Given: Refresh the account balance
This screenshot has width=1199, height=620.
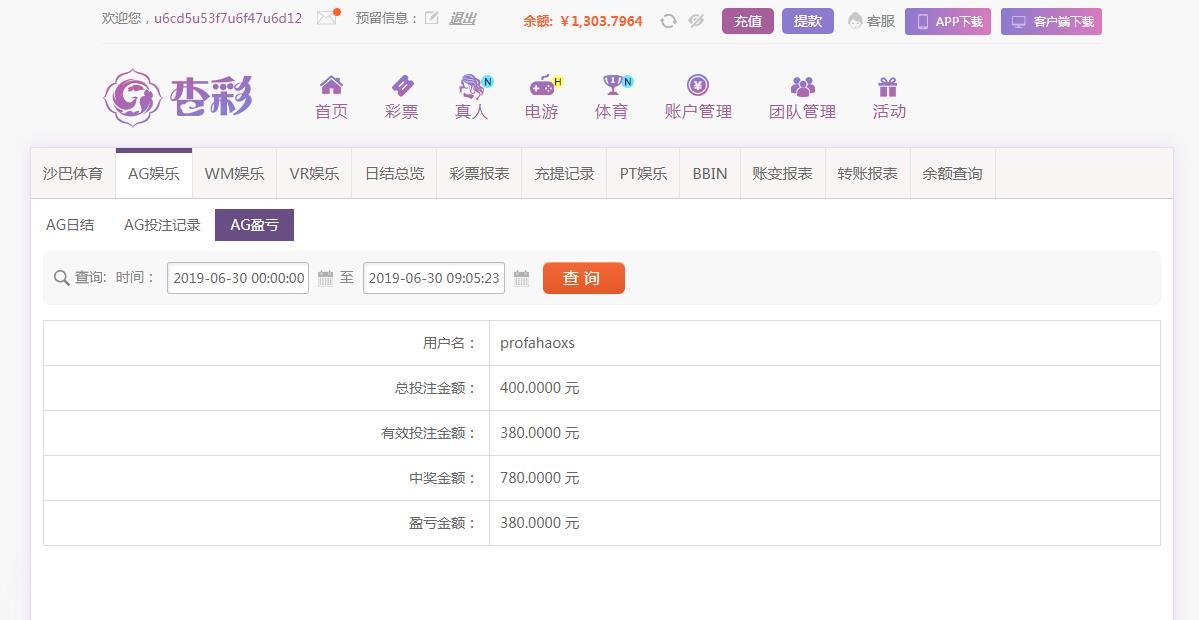Looking at the screenshot, I should pyautogui.click(x=668, y=21).
